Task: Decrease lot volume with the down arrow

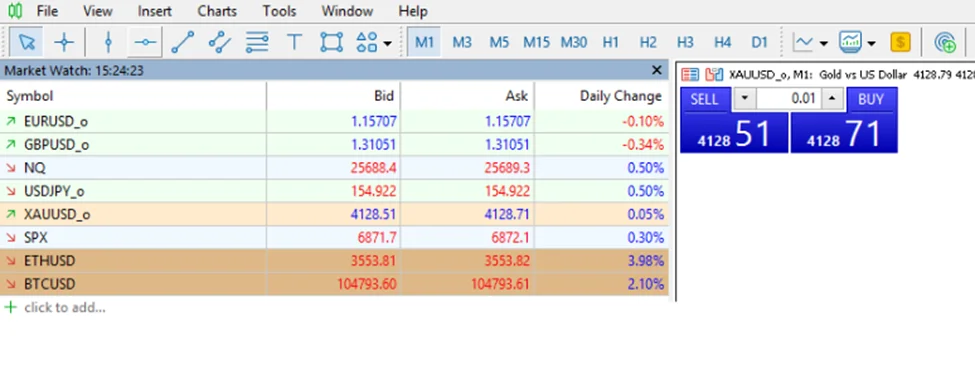Action: pos(745,99)
